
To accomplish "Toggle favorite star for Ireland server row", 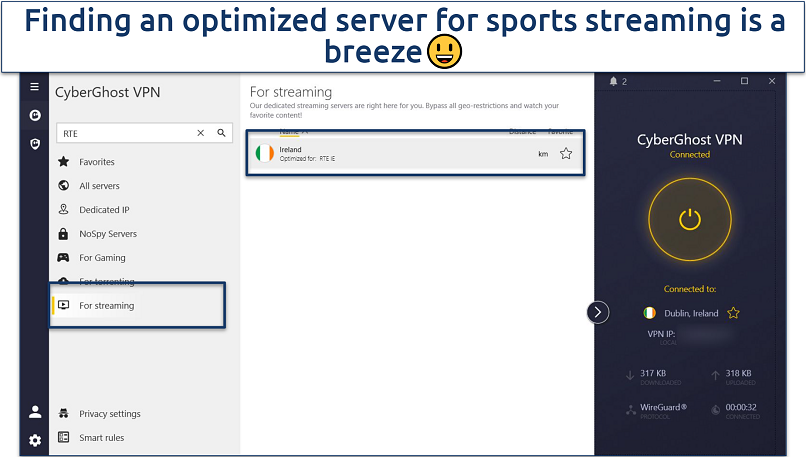I will [x=566, y=153].
